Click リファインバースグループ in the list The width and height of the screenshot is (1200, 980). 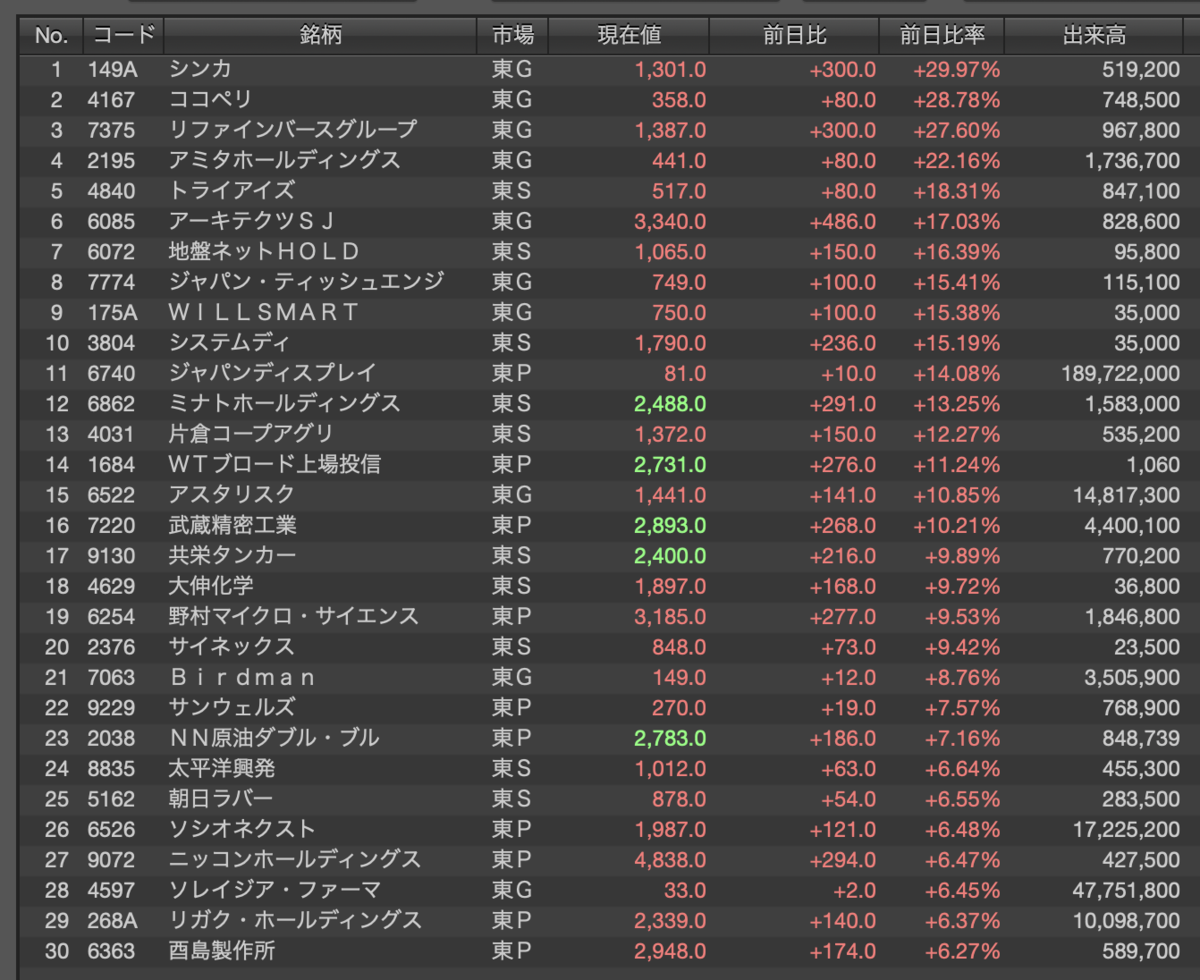click(293, 130)
